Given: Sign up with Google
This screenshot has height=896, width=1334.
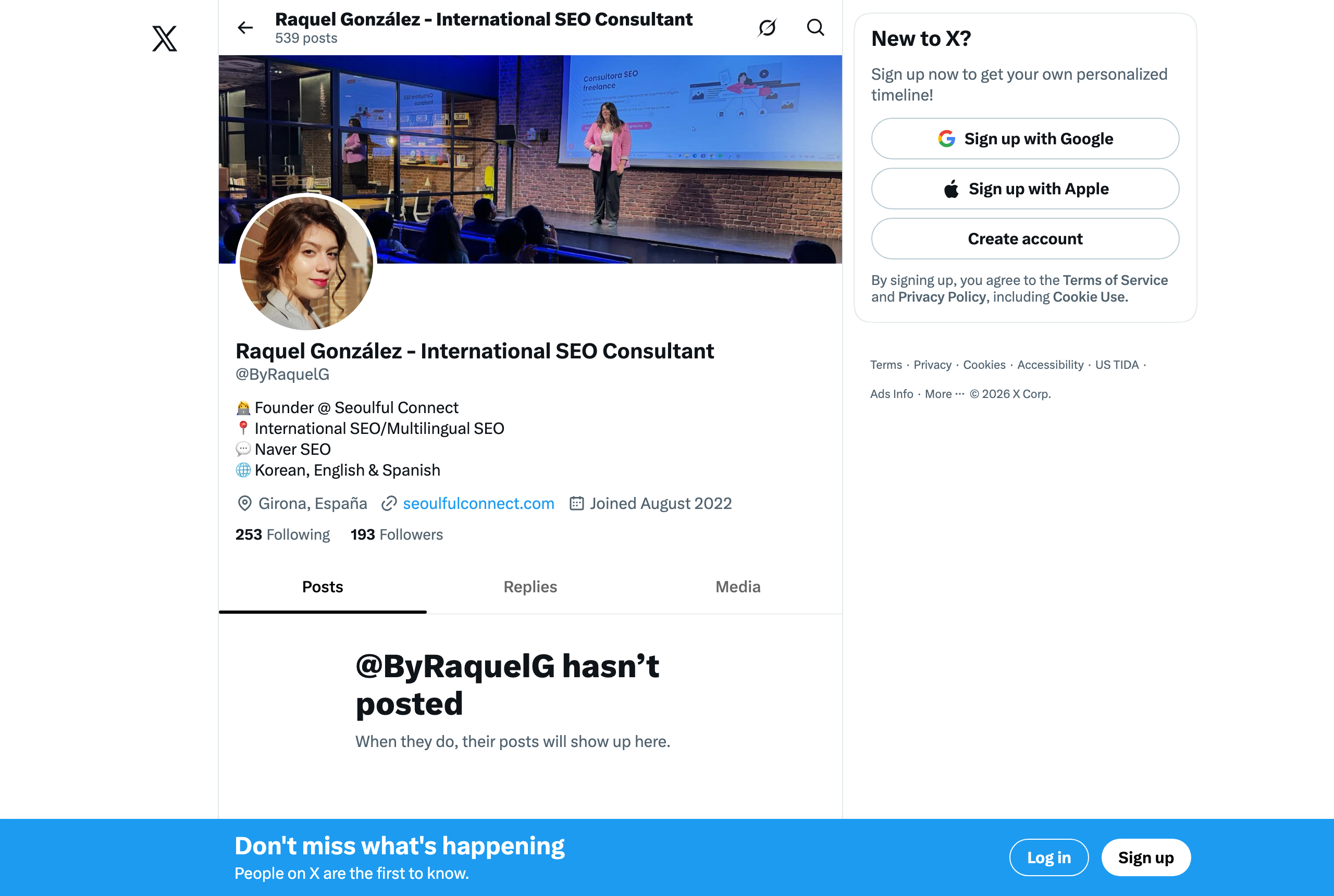Looking at the screenshot, I should click(x=1025, y=138).
